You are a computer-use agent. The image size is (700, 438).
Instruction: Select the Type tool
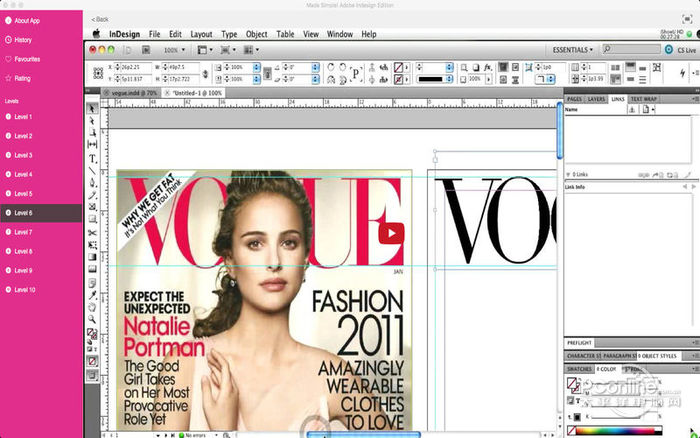point(92,159)
